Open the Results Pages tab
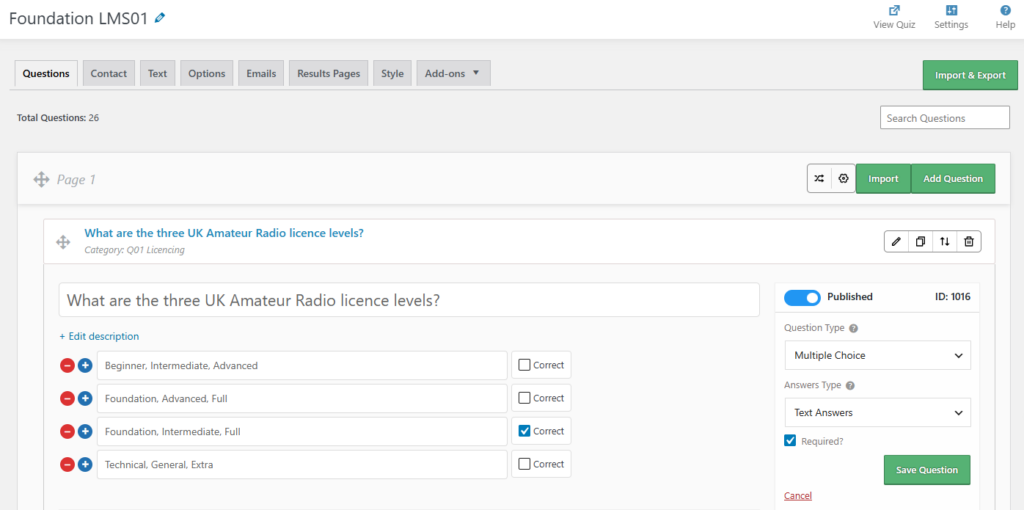 328,74
